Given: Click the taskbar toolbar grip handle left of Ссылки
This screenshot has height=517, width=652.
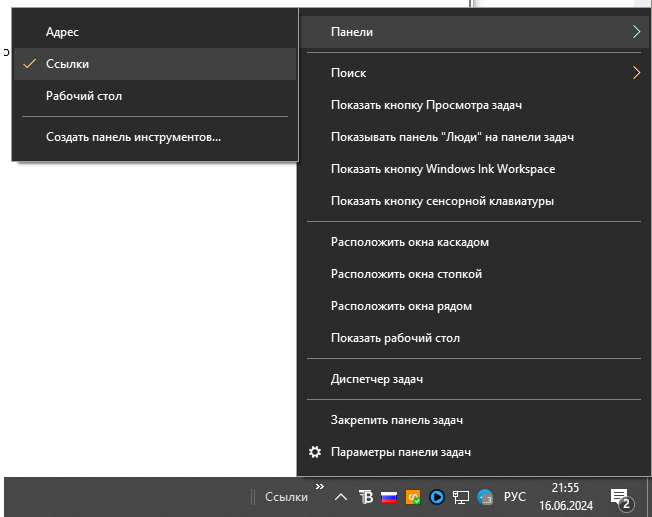Looking at the screenshot, I should [x=253, y=497].
